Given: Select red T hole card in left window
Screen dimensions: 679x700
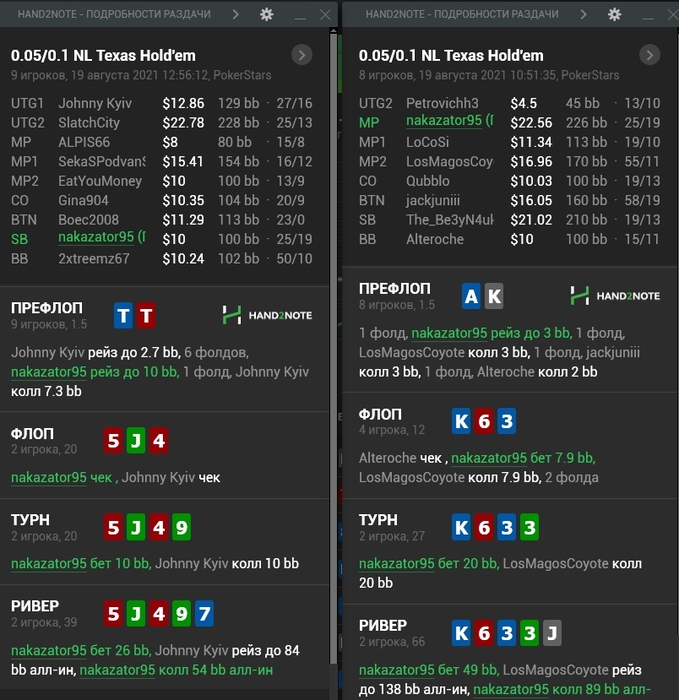Looking at the screenshot, I should (x=146, y=316).
